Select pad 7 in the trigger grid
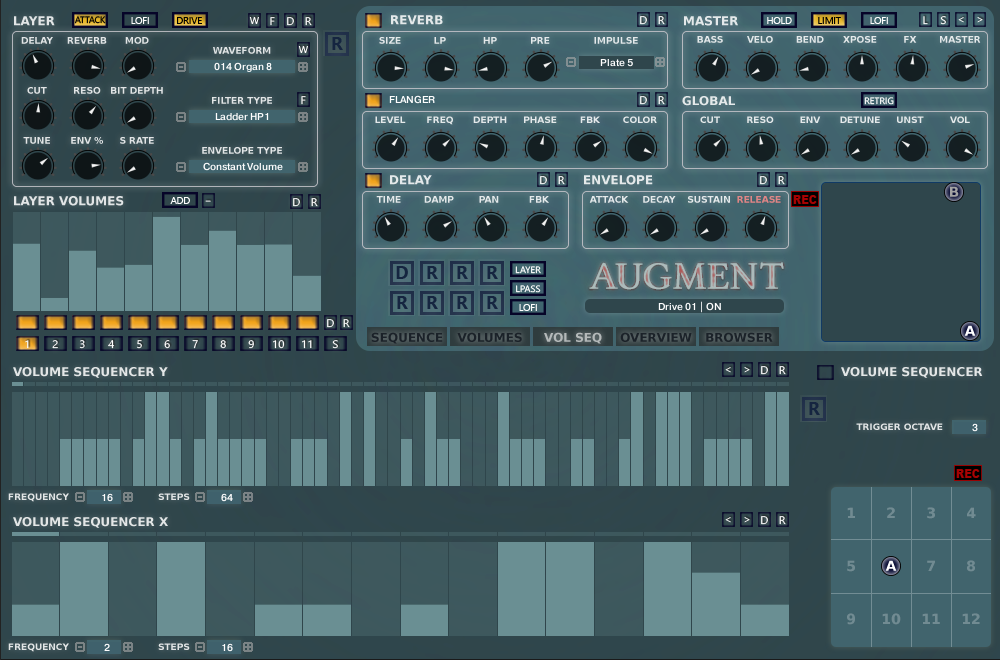Screen dimensions: 1000x660 pos(931,566)
